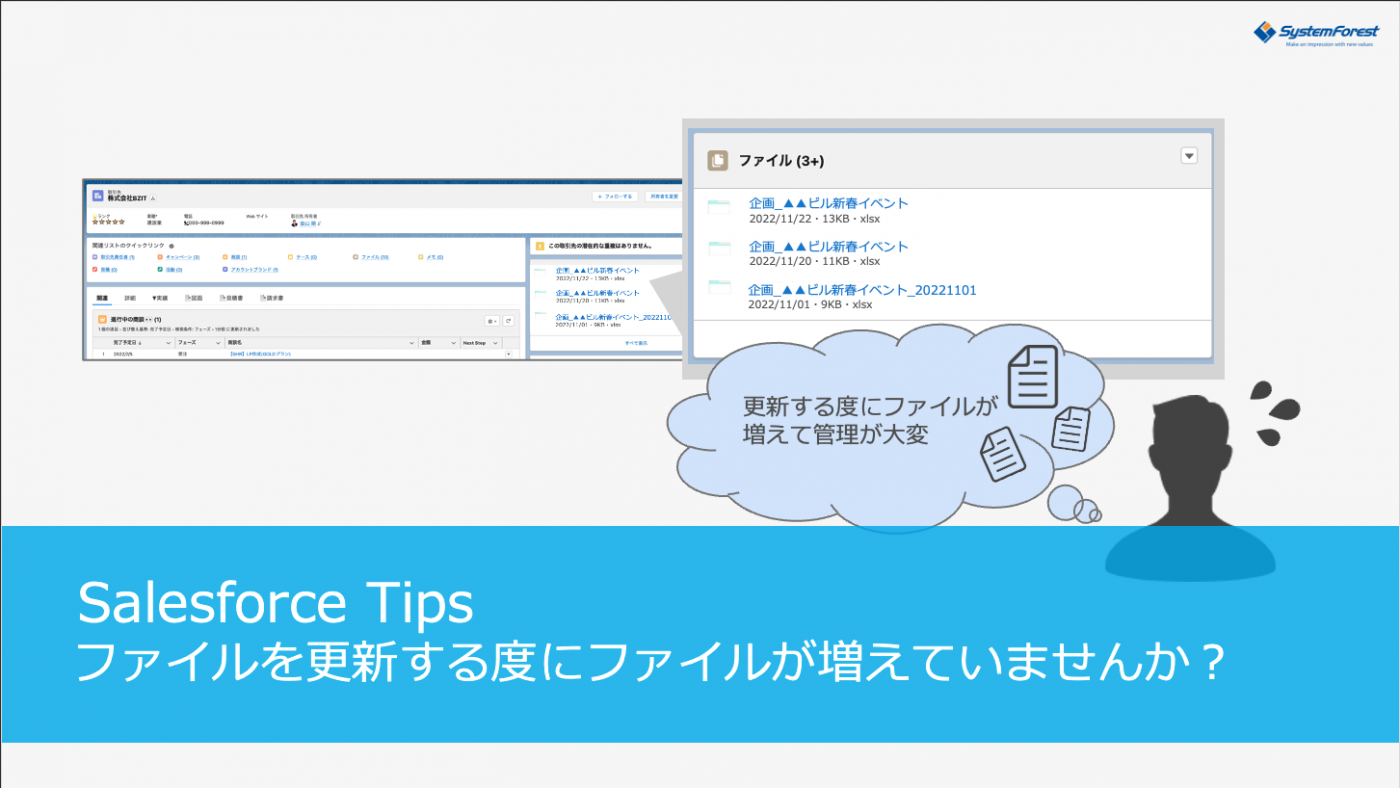The height and width of the screenshot is (788, 1400).
Task: Open the 完了予定日 column dropdown chevron
Action: click(168, 343)
